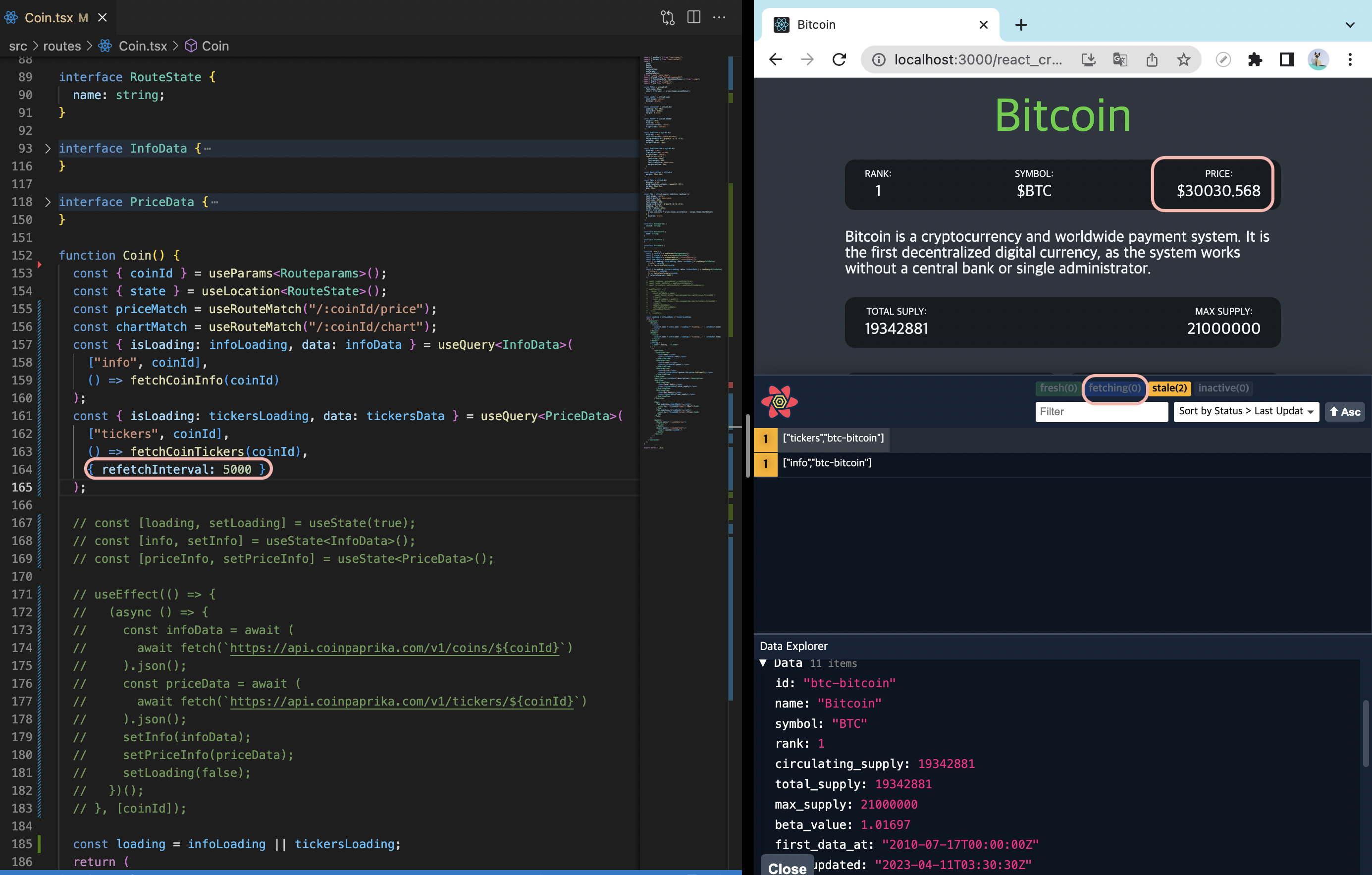Click the share page icon in address bar
The width and height of the screenshot is (1372, 875).
point(1152,59)
